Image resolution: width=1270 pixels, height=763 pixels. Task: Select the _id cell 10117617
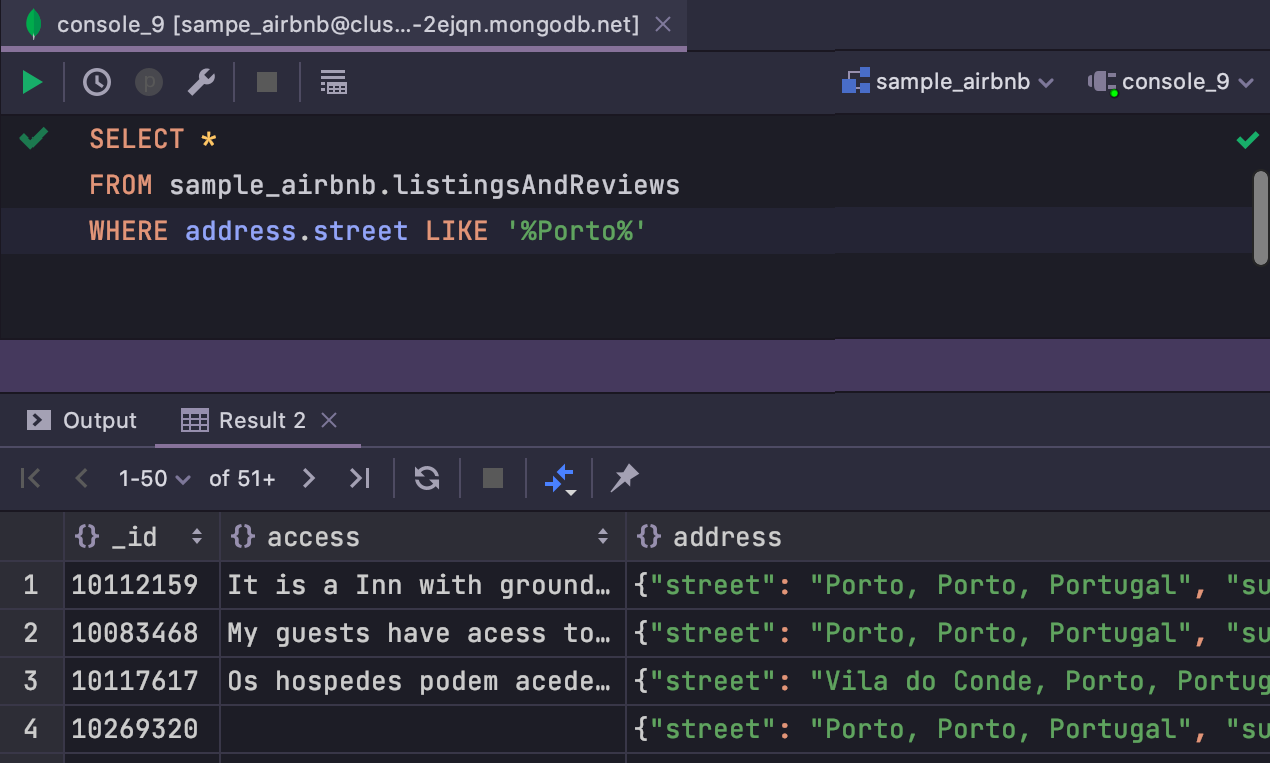142,681
